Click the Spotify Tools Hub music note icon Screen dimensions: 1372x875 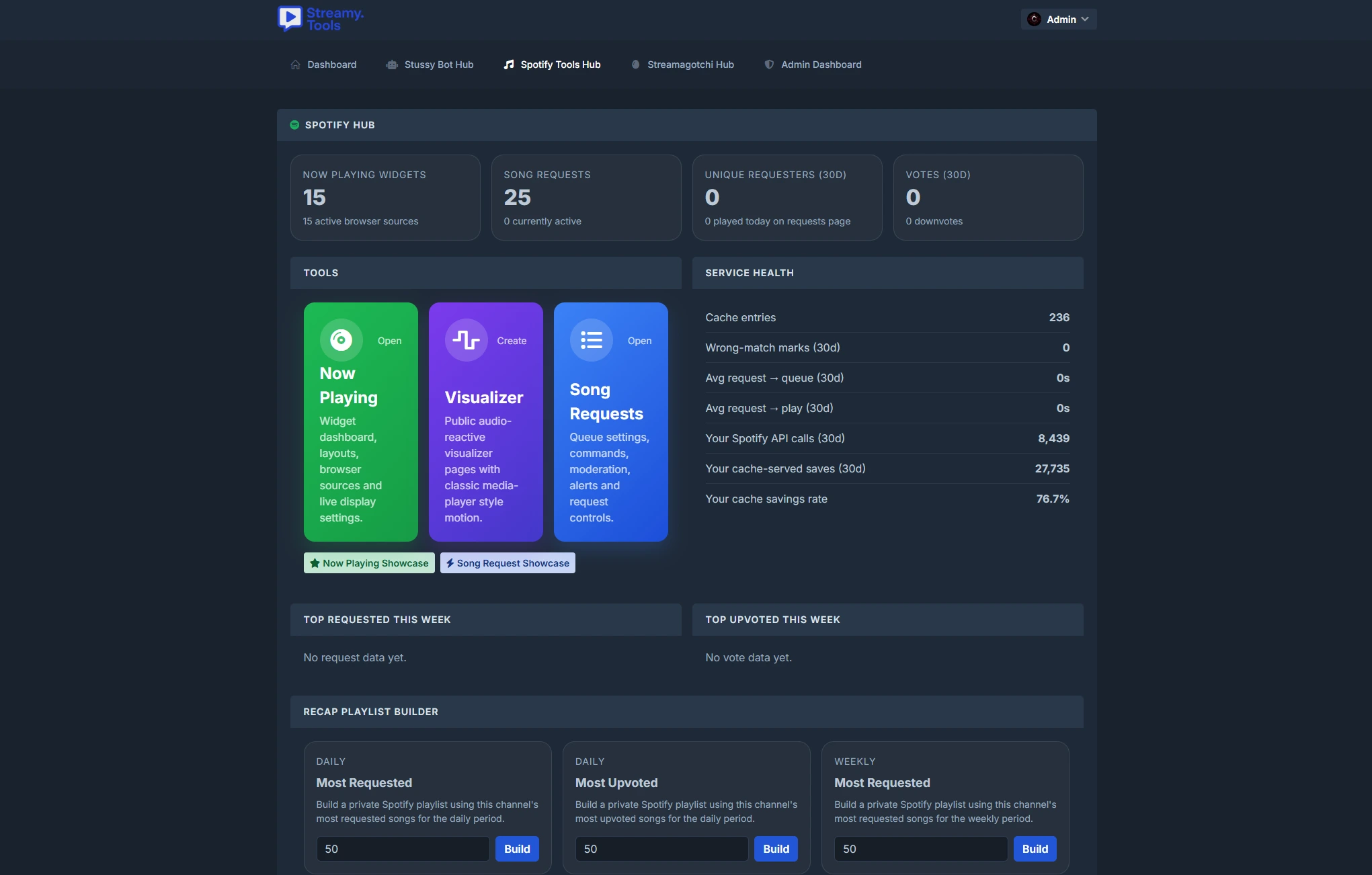click(509, 65)
